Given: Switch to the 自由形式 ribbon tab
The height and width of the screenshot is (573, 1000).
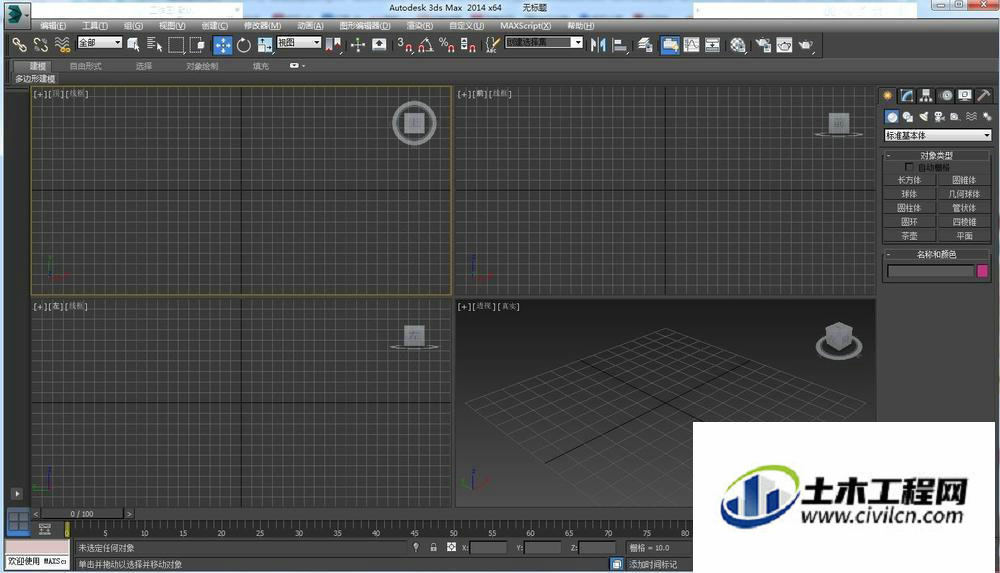Looking at the screenshot, I should click(85, 66).
